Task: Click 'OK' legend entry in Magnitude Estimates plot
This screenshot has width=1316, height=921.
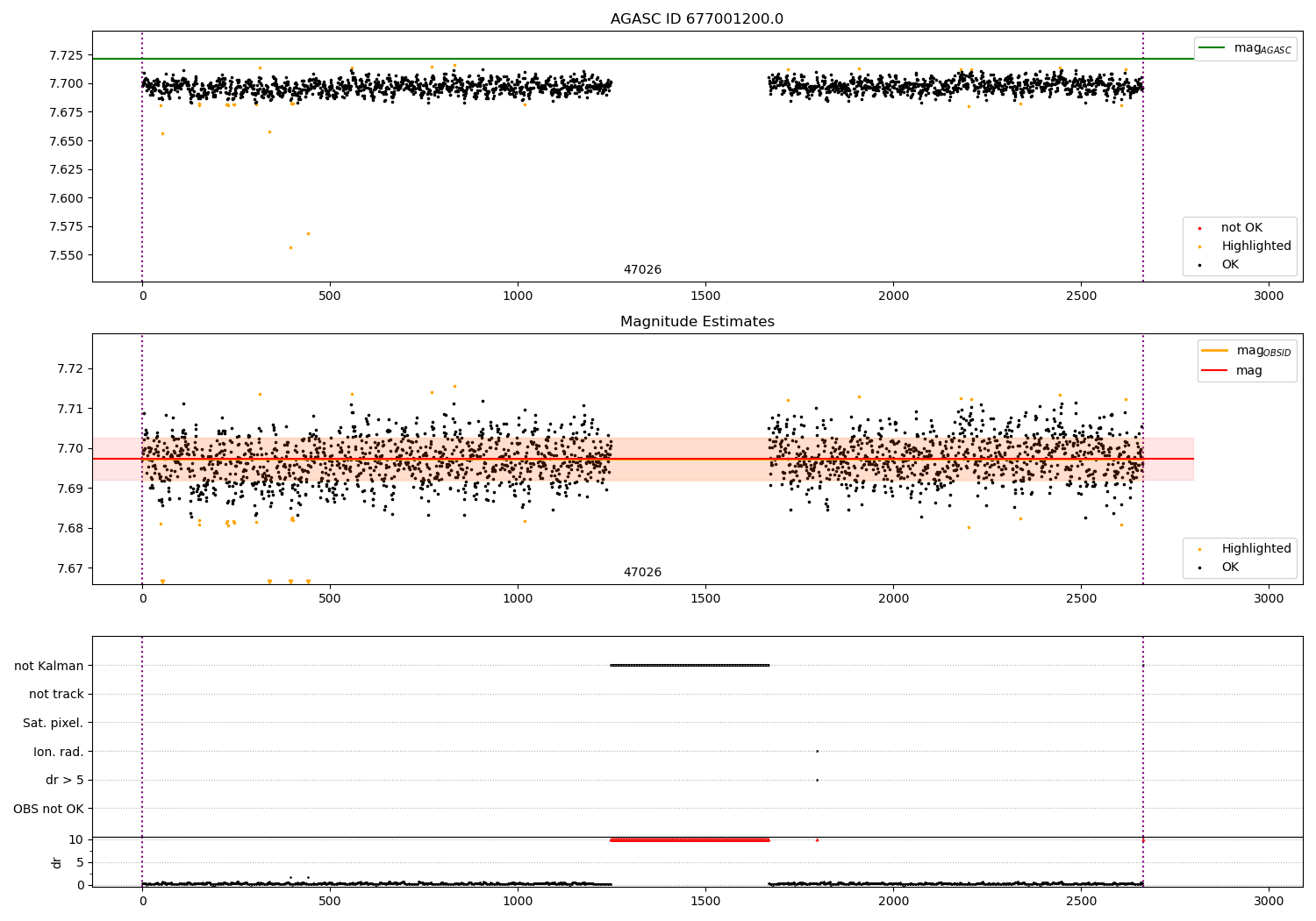Action: tap(1230, 568)
